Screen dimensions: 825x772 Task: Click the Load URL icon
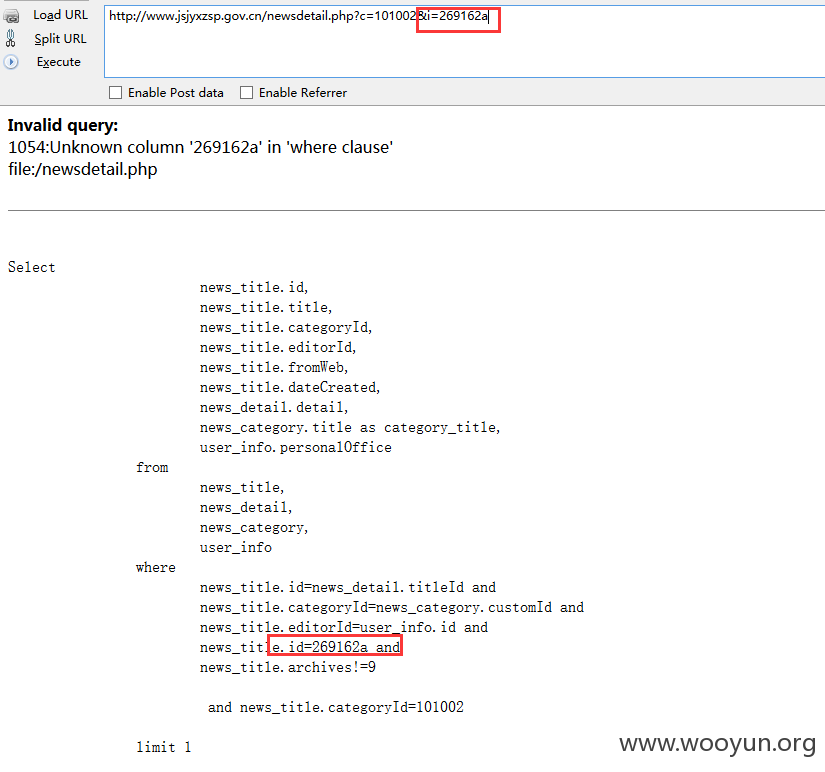point(11,16)
